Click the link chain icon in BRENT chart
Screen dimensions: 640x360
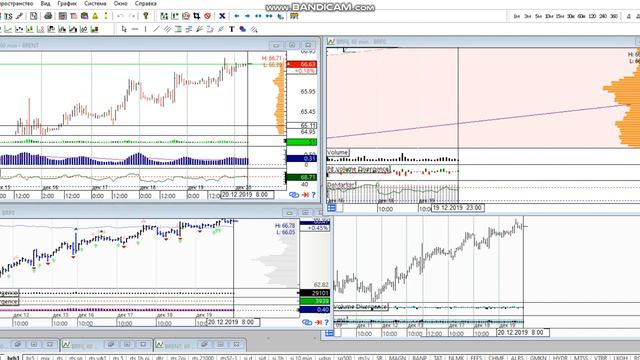294,195
